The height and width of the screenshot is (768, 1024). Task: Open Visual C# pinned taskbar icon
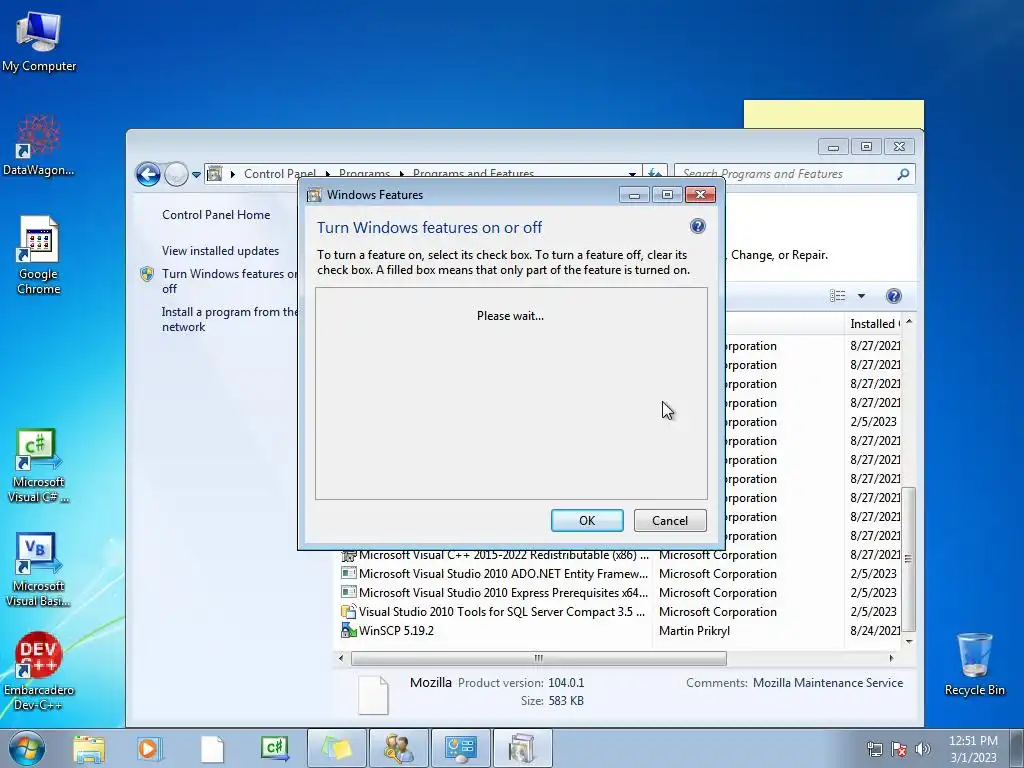(275, 748)
